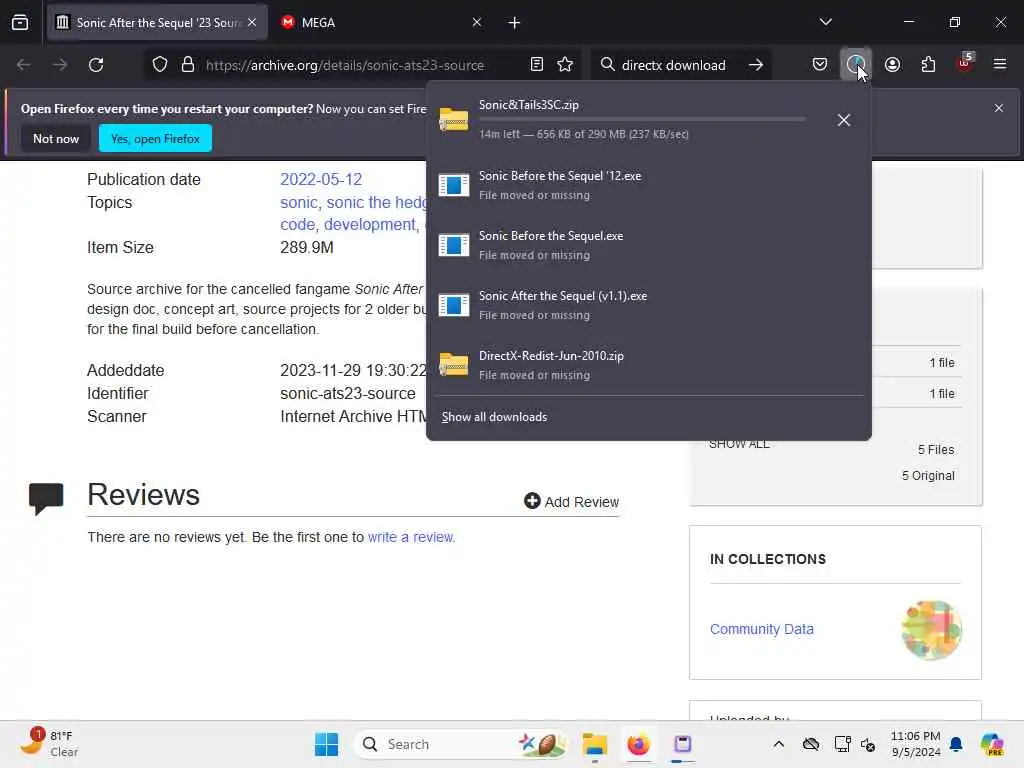Click Yes, open Firefox button
Viewport: 1024px width, 768px height.
pos(155,138)
